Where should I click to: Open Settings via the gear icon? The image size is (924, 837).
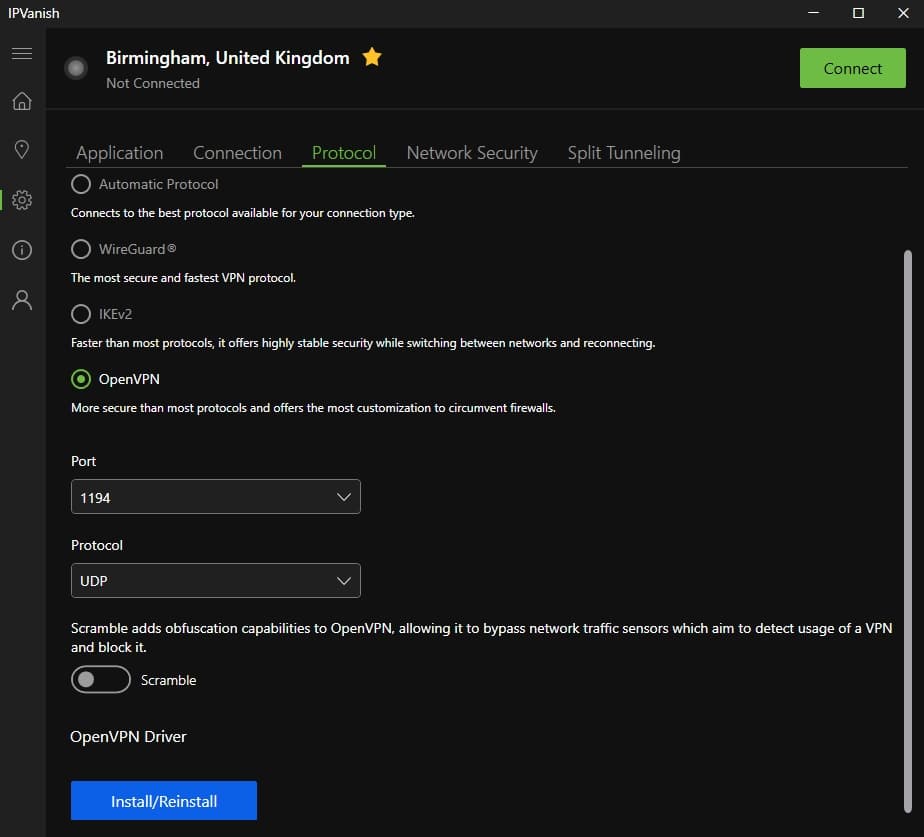tap(22, 200)
